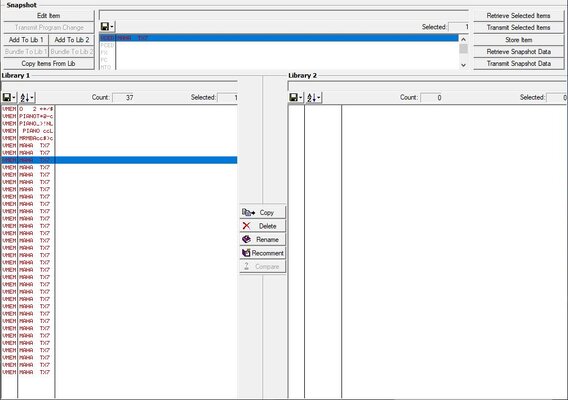Open Library 1 sort dropdown arrow
This screenshot has width=568, height=400.
tap(32, 97)
